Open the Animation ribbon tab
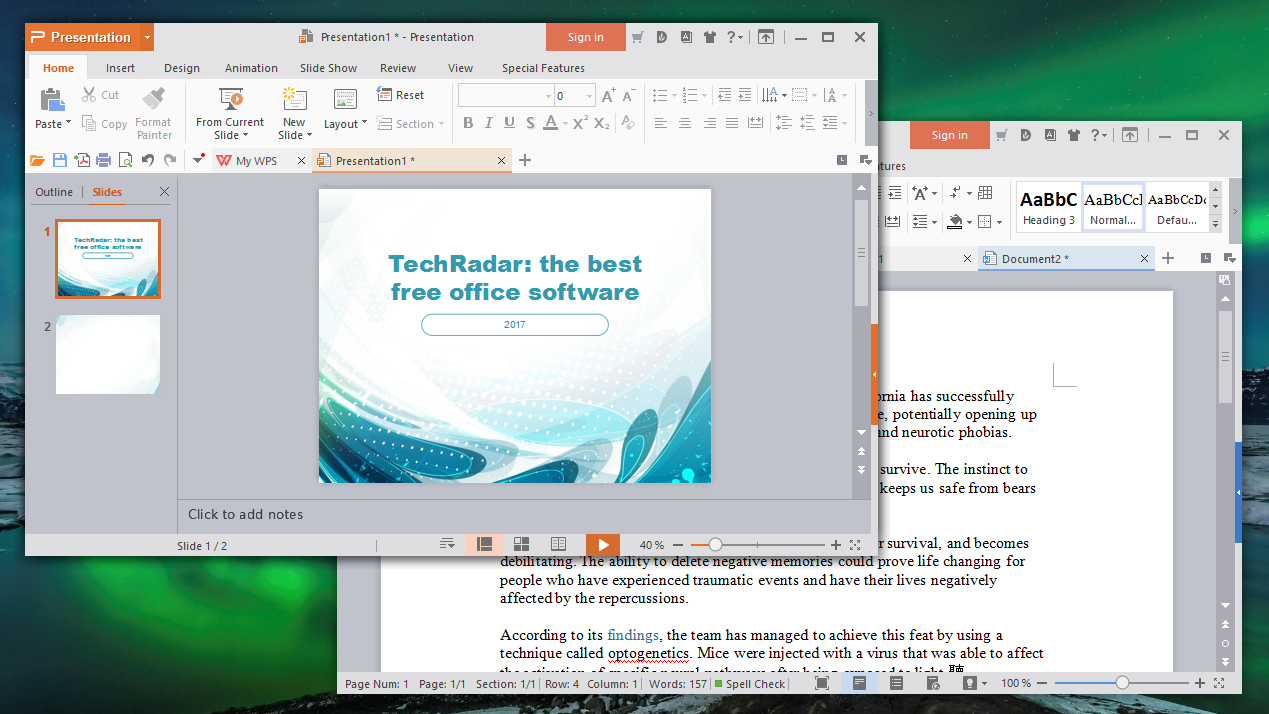 (251, 68)
